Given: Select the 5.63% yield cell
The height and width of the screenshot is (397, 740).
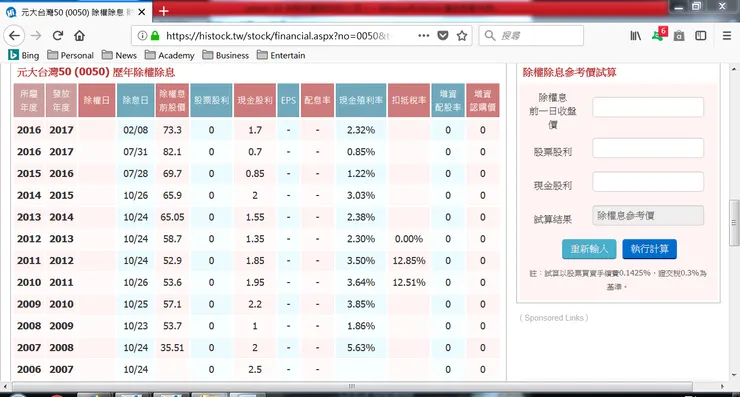Looking at the screenshot, I should point(361,347).
